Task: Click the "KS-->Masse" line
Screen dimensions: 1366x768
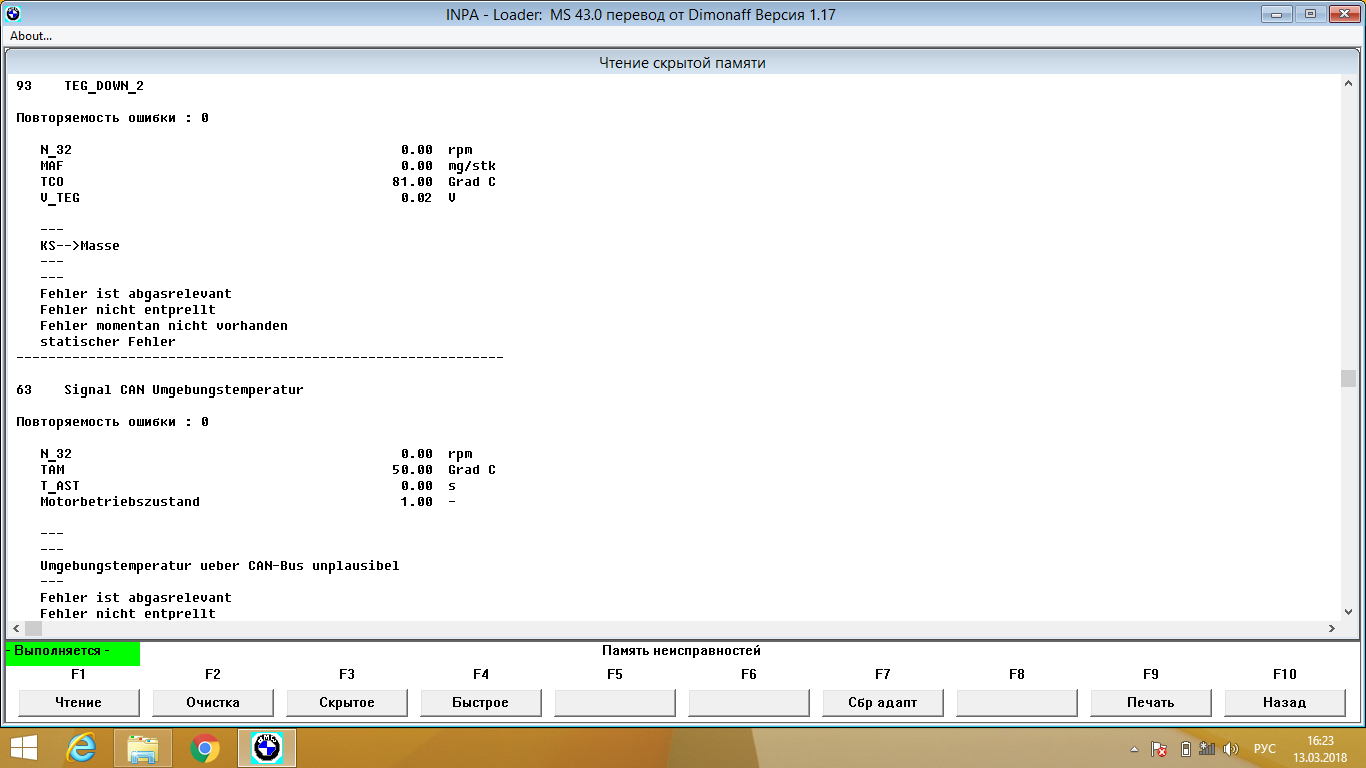Action: pyautogui.click(x=80, y=246)
